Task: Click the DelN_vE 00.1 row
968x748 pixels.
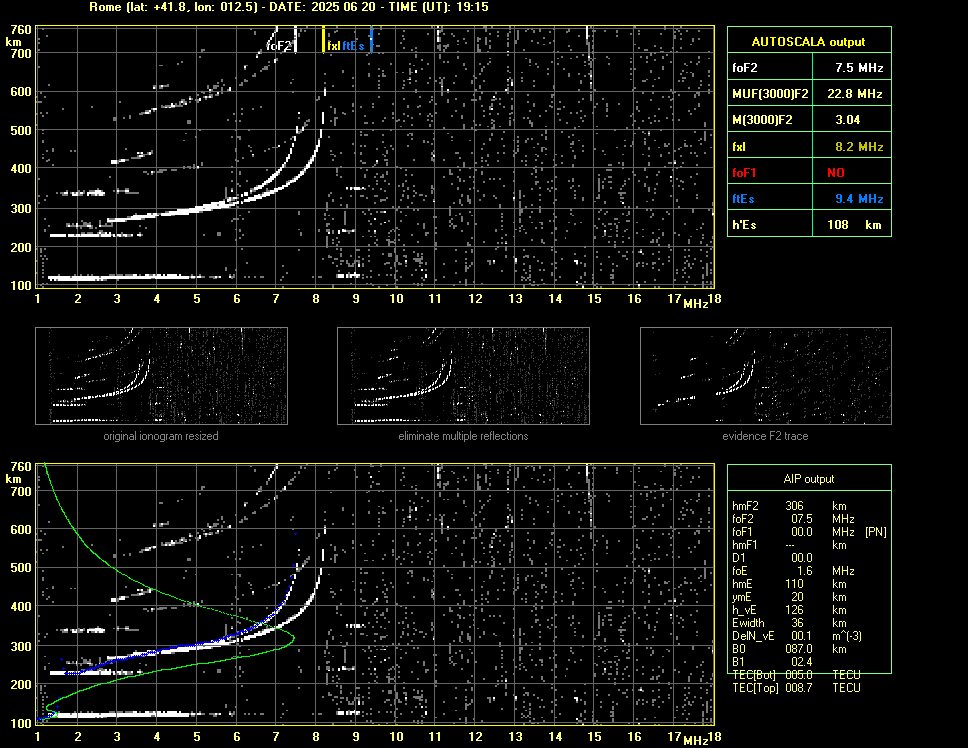Action: point(797,636)
